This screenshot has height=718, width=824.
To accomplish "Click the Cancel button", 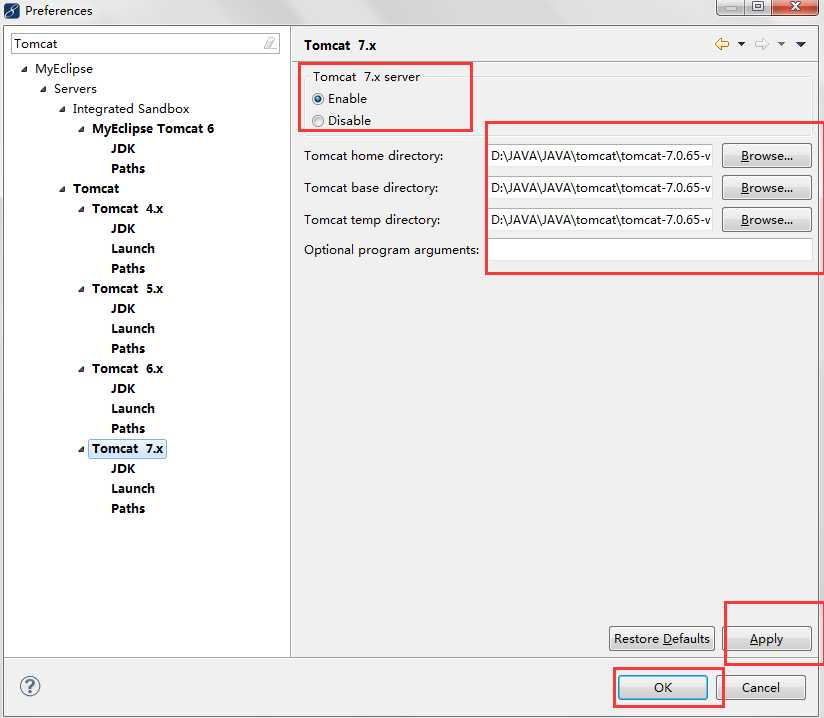I will (x=760, y=688).
